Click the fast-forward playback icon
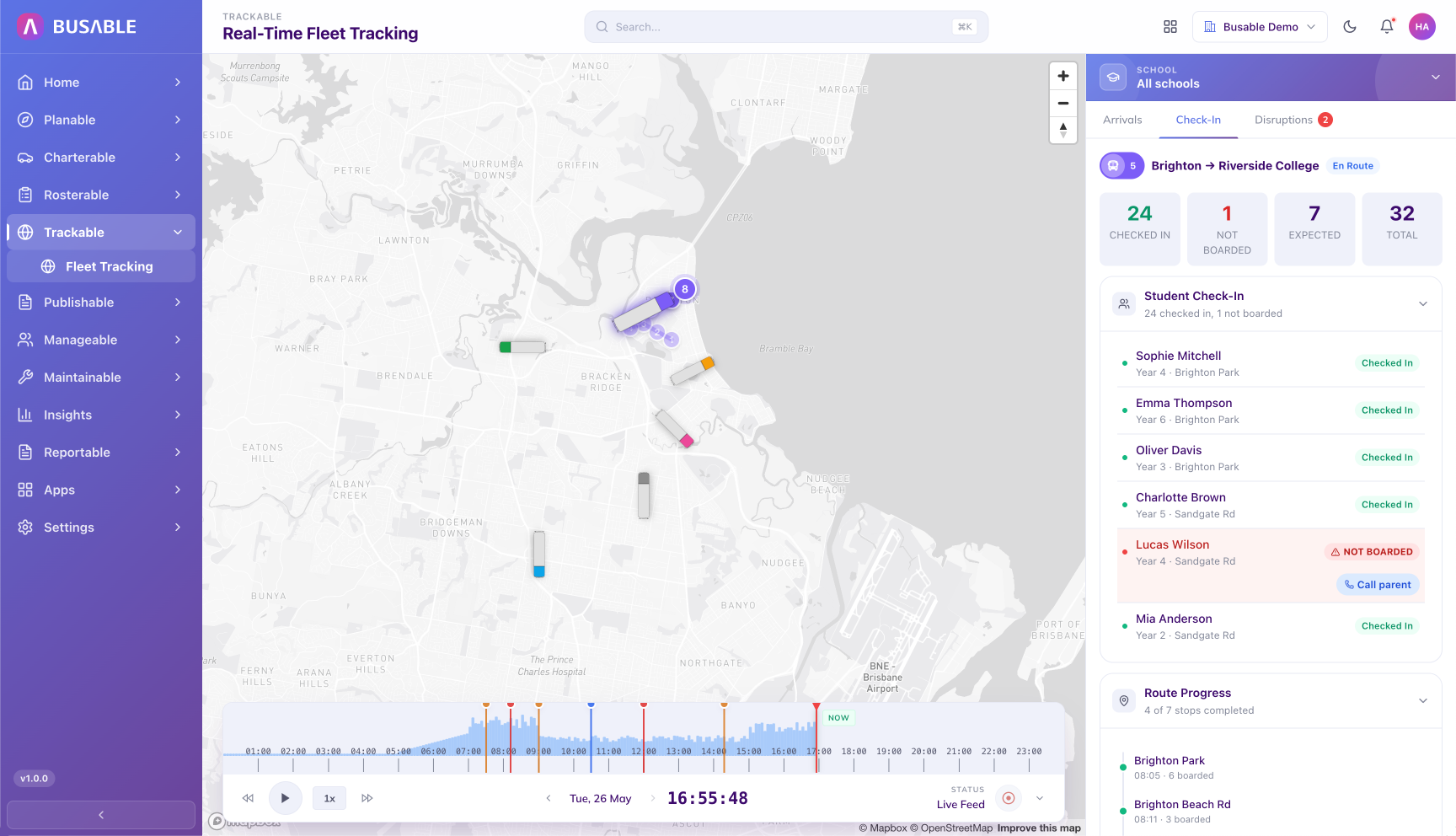The height and width of the screenshot is (836, 1456). pos(367,798)
